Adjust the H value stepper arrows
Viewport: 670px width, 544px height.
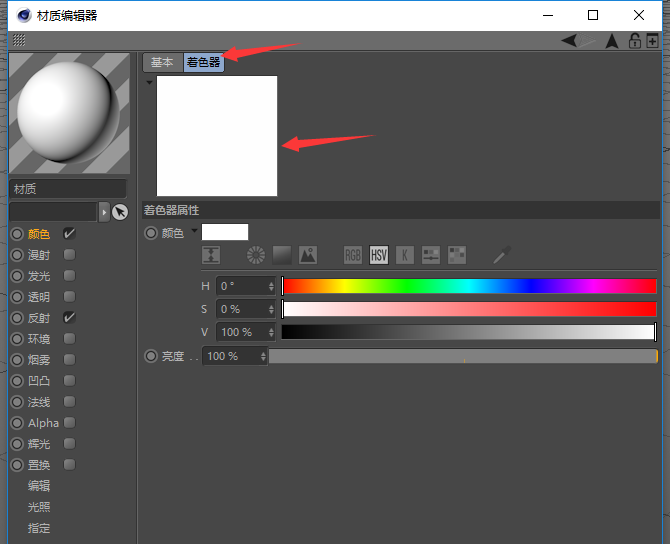(x=271, y=286)
